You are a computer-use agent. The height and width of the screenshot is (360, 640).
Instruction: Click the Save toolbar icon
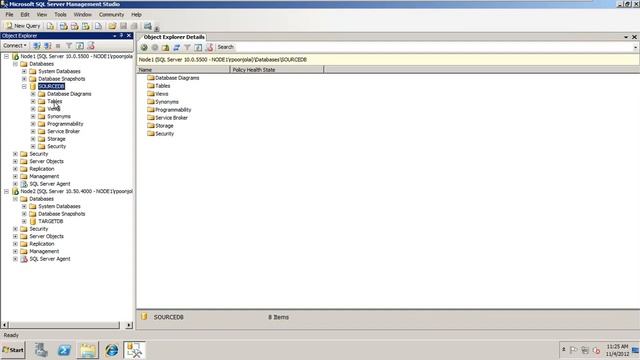pyautogui.click(x=123, y=26)
